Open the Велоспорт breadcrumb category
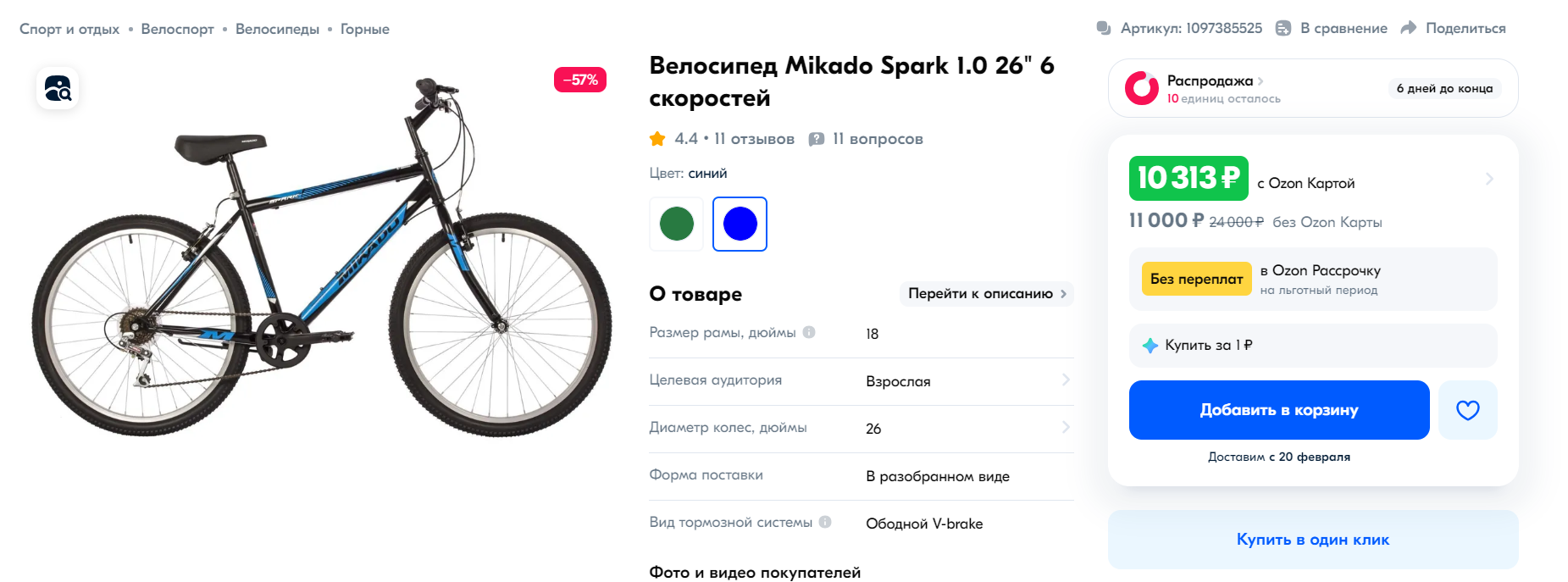Image resolution: width=1568 pixels, height=582 pixels. tap(177, 29)
